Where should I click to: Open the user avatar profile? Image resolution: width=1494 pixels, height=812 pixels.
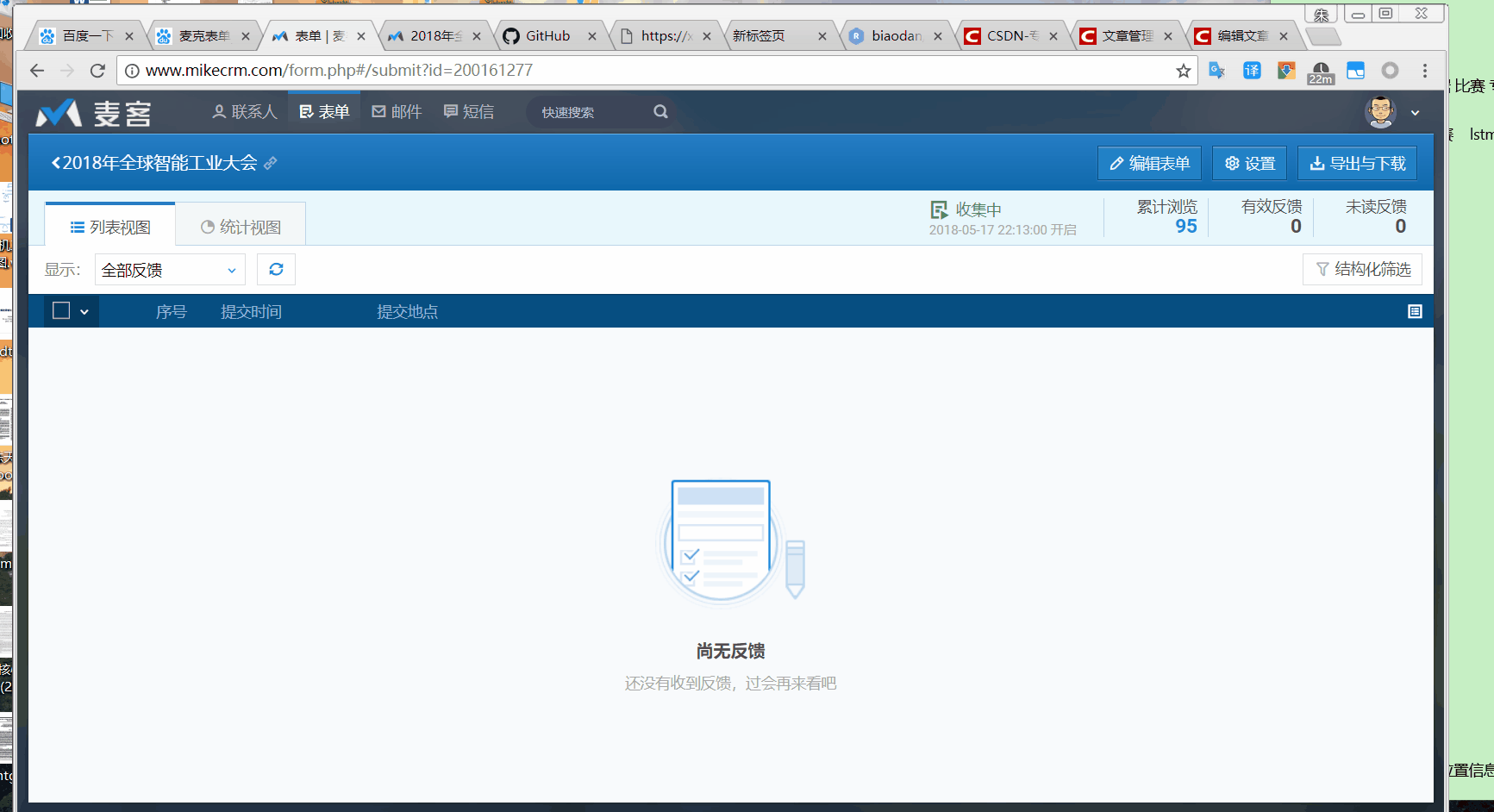(x=1380, y=112)
